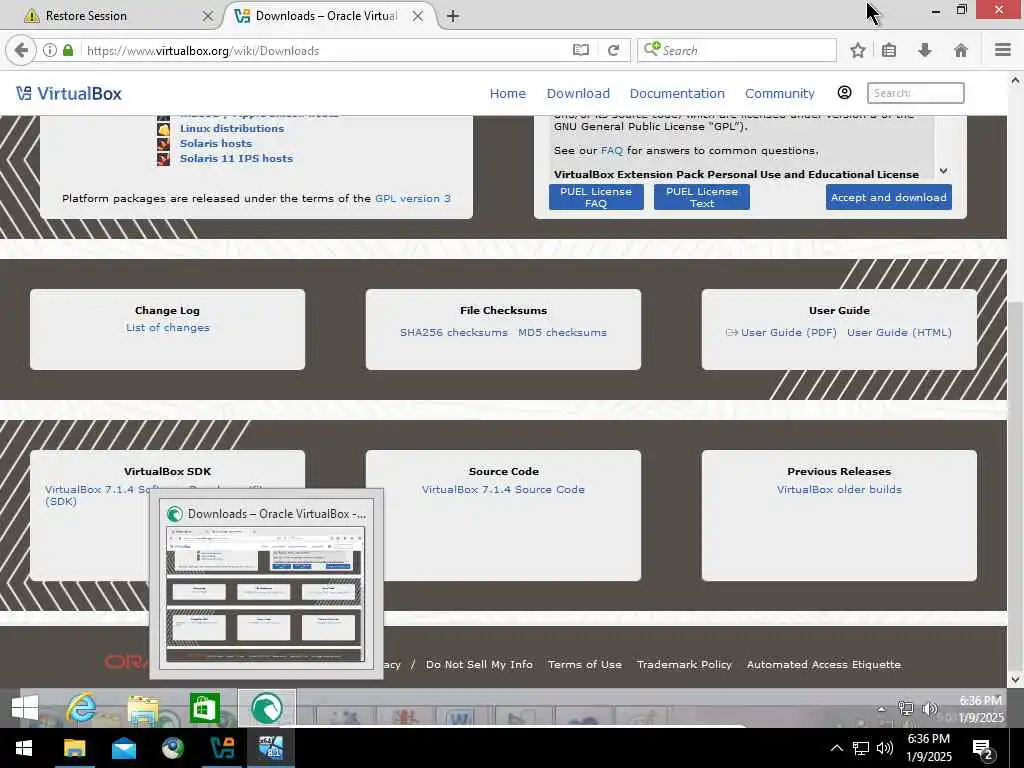The width and height of the screenshot is (1024, 768).
Task: Click the guest volume icon in tray
Action: coord(929,709)
